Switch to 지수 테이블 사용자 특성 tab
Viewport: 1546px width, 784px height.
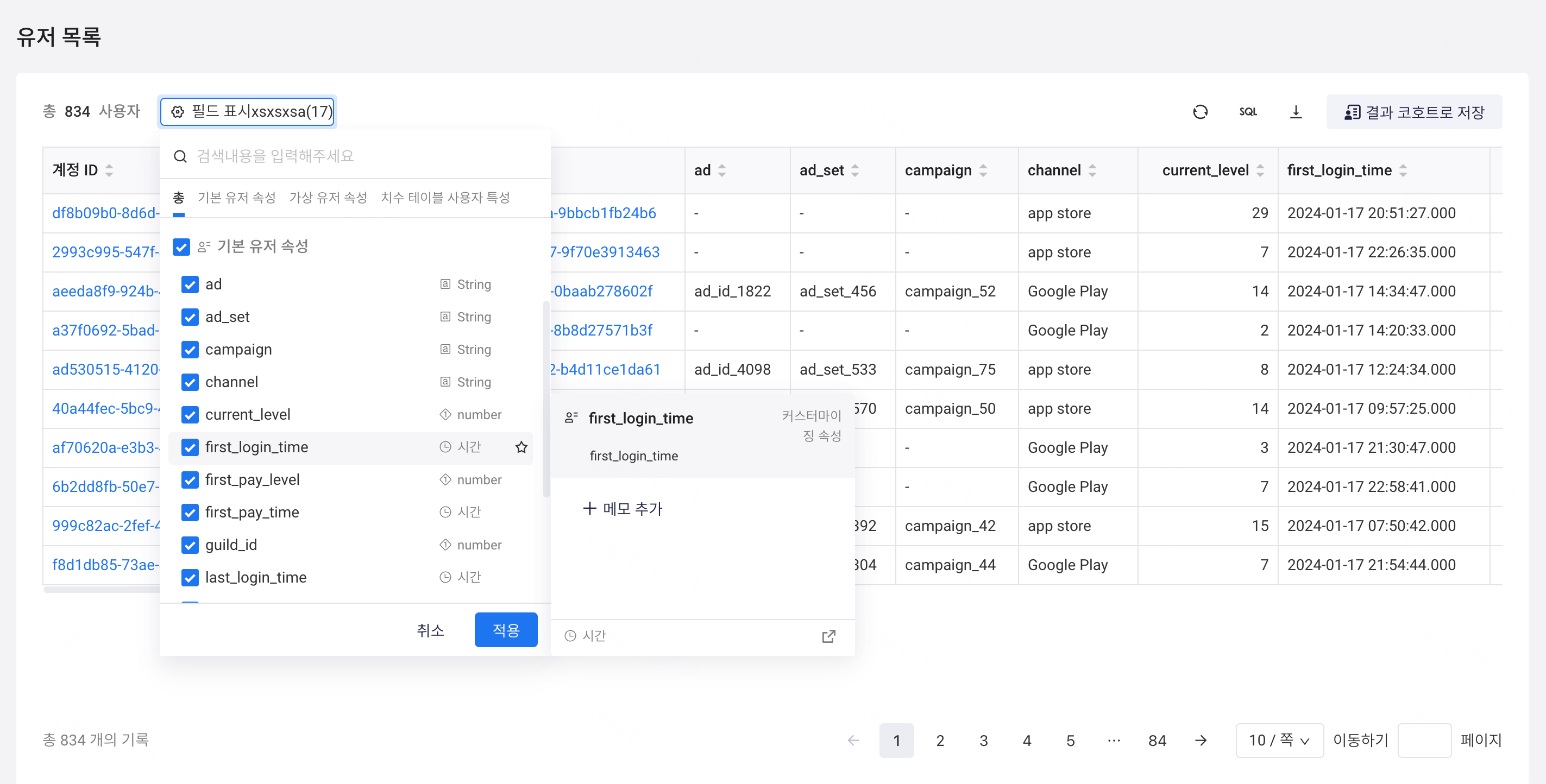[x=445, y=197]
